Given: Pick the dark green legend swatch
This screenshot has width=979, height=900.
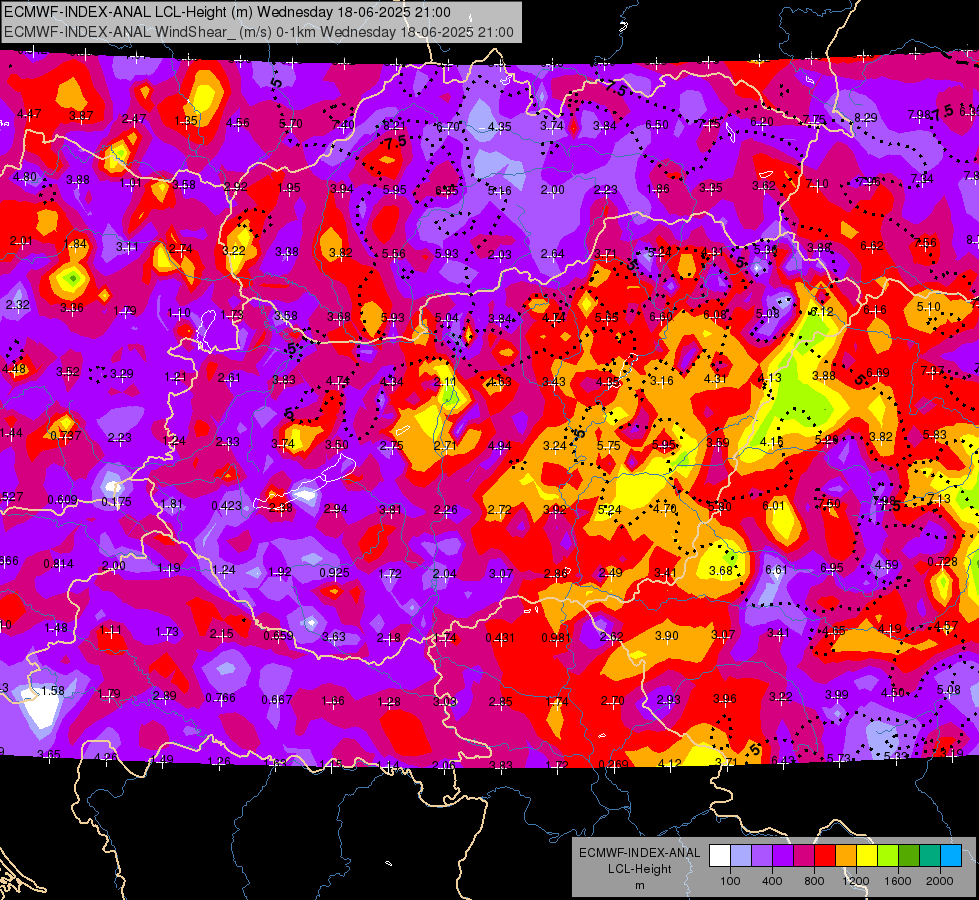Looking at the screenshot, I should coord(908,856).
